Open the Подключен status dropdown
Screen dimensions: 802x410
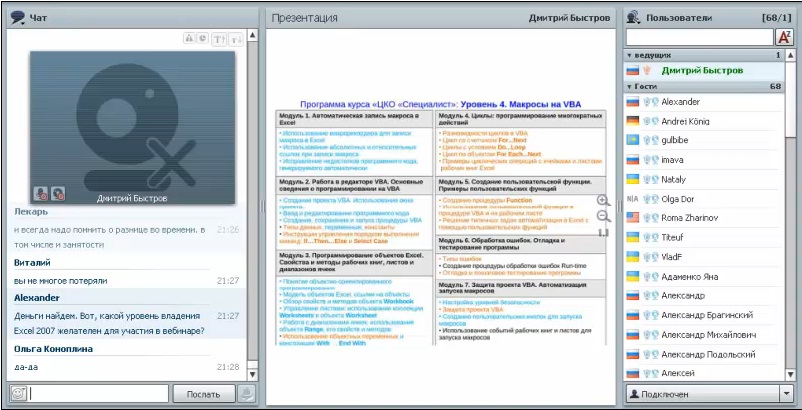708,394
